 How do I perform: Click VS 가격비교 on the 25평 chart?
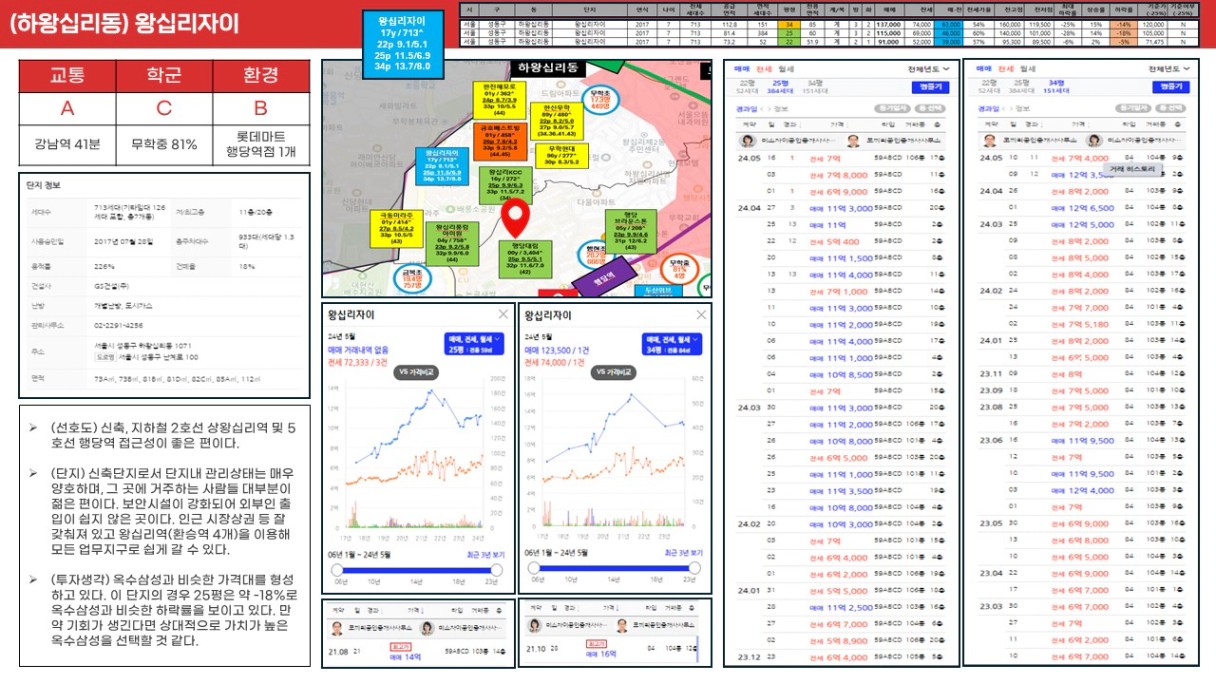pos(417,370)
